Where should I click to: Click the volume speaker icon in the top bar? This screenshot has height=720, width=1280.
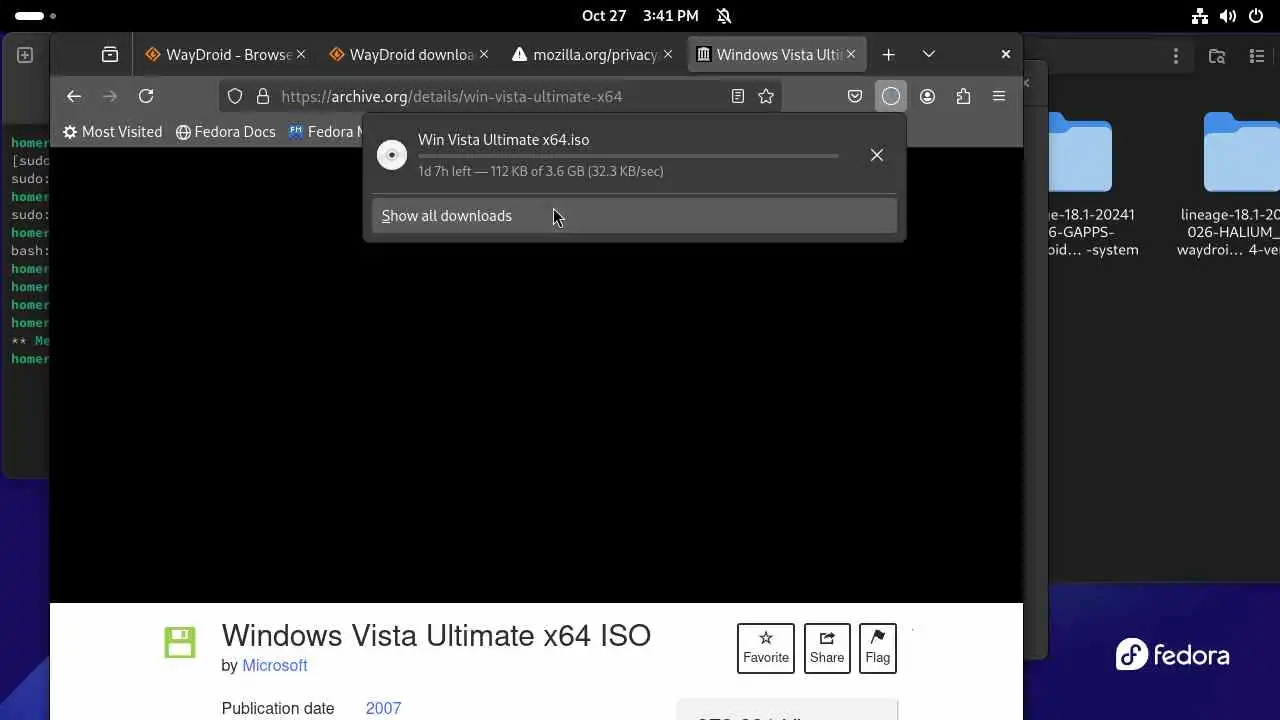click(x=1228, y=16)
